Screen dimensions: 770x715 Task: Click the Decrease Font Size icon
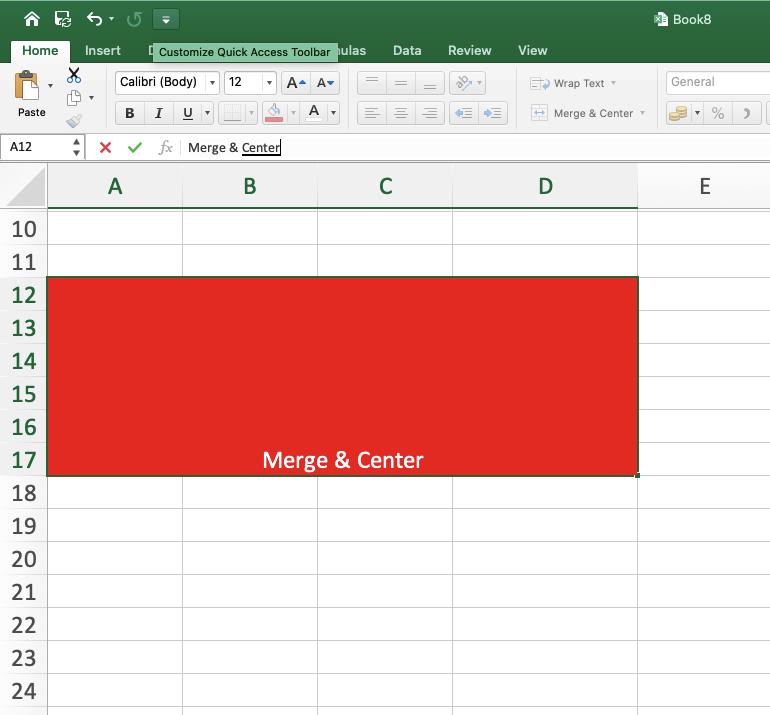coord(325,82)
